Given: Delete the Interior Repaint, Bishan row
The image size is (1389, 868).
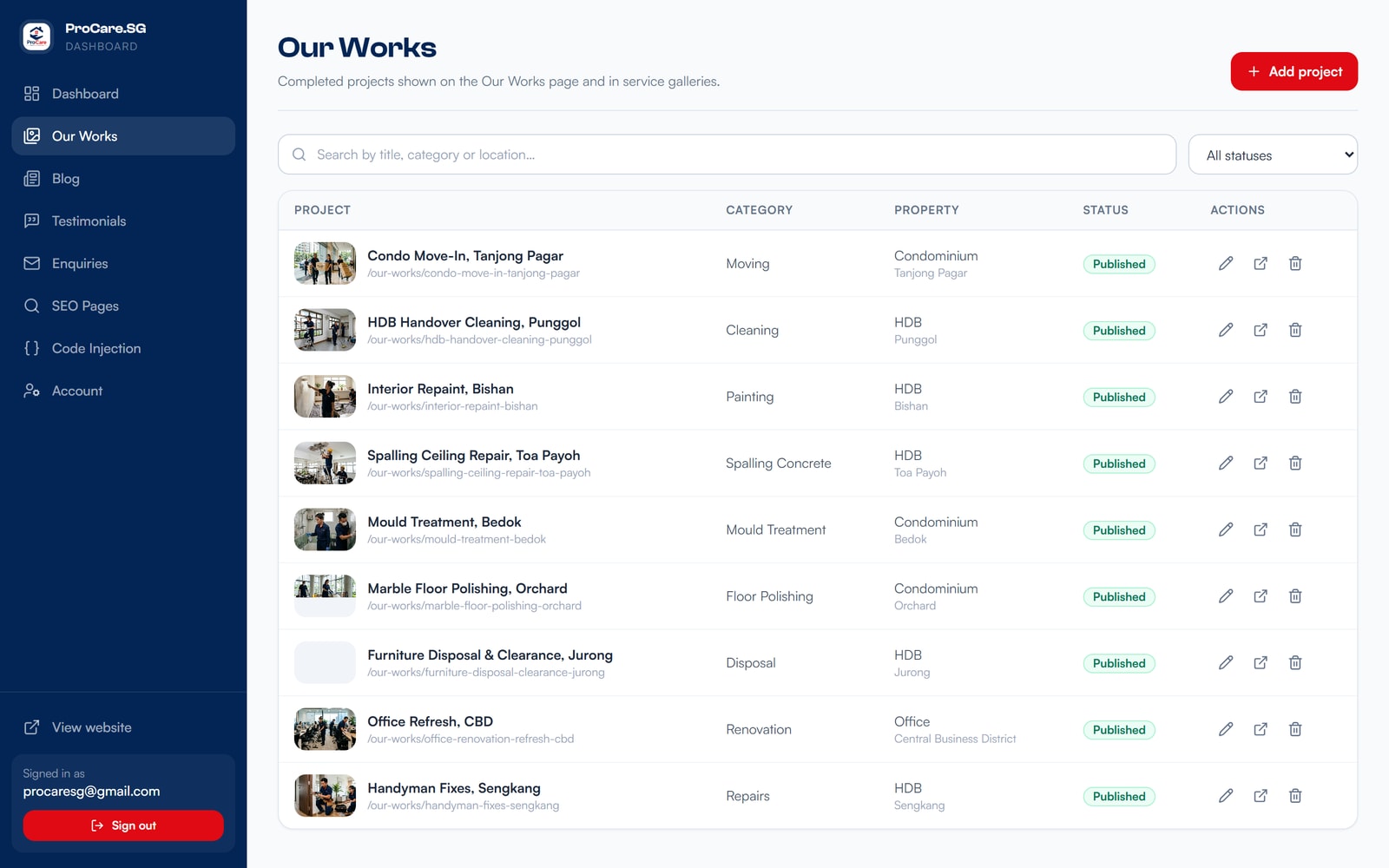Looking at the screenshot, I should coord(1295,397).
